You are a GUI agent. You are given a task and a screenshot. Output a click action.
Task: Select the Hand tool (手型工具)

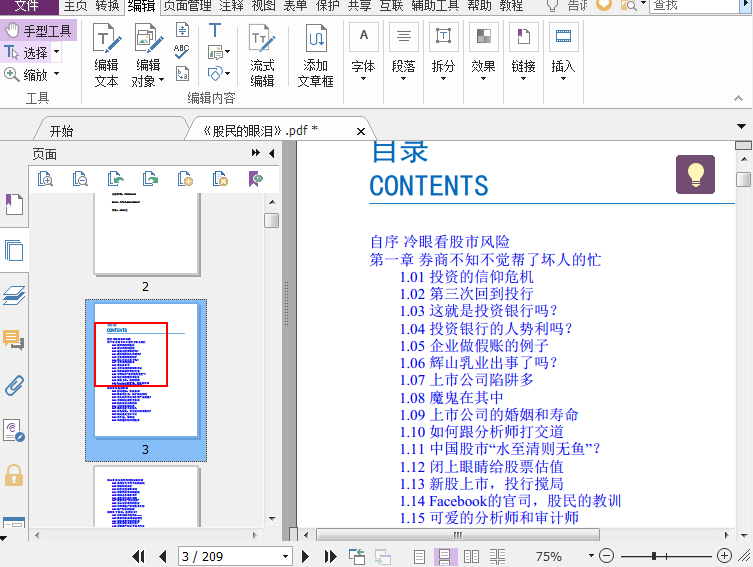38,31
